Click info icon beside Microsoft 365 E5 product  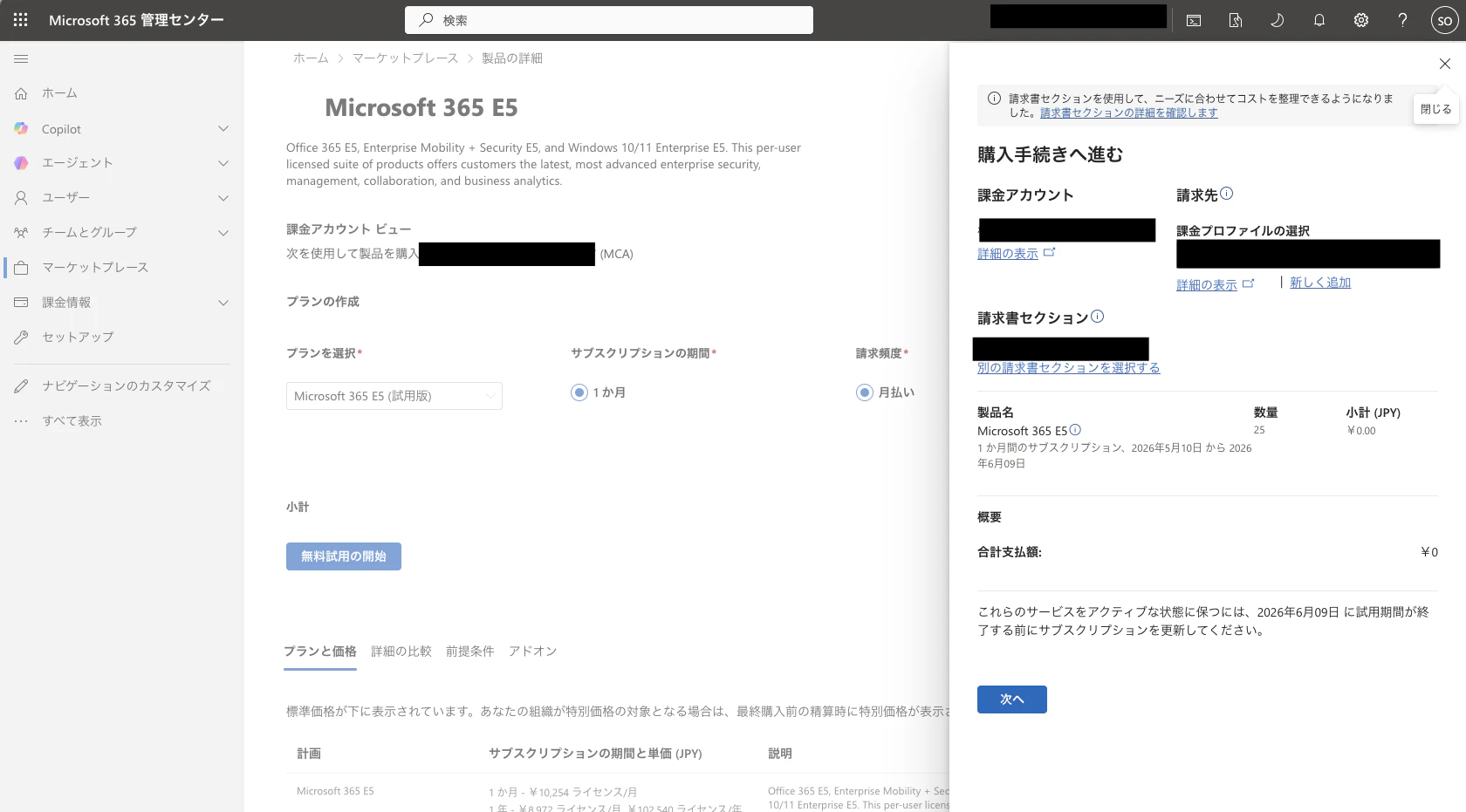1075,430
